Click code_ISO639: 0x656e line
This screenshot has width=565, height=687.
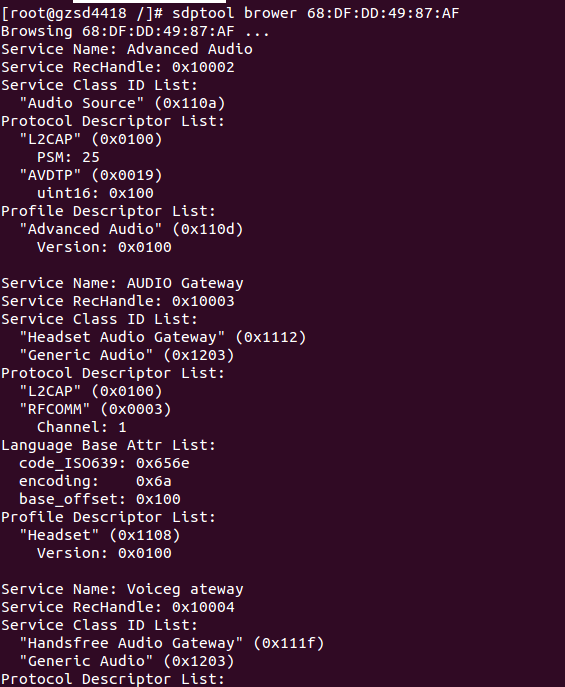click(104, 463)
